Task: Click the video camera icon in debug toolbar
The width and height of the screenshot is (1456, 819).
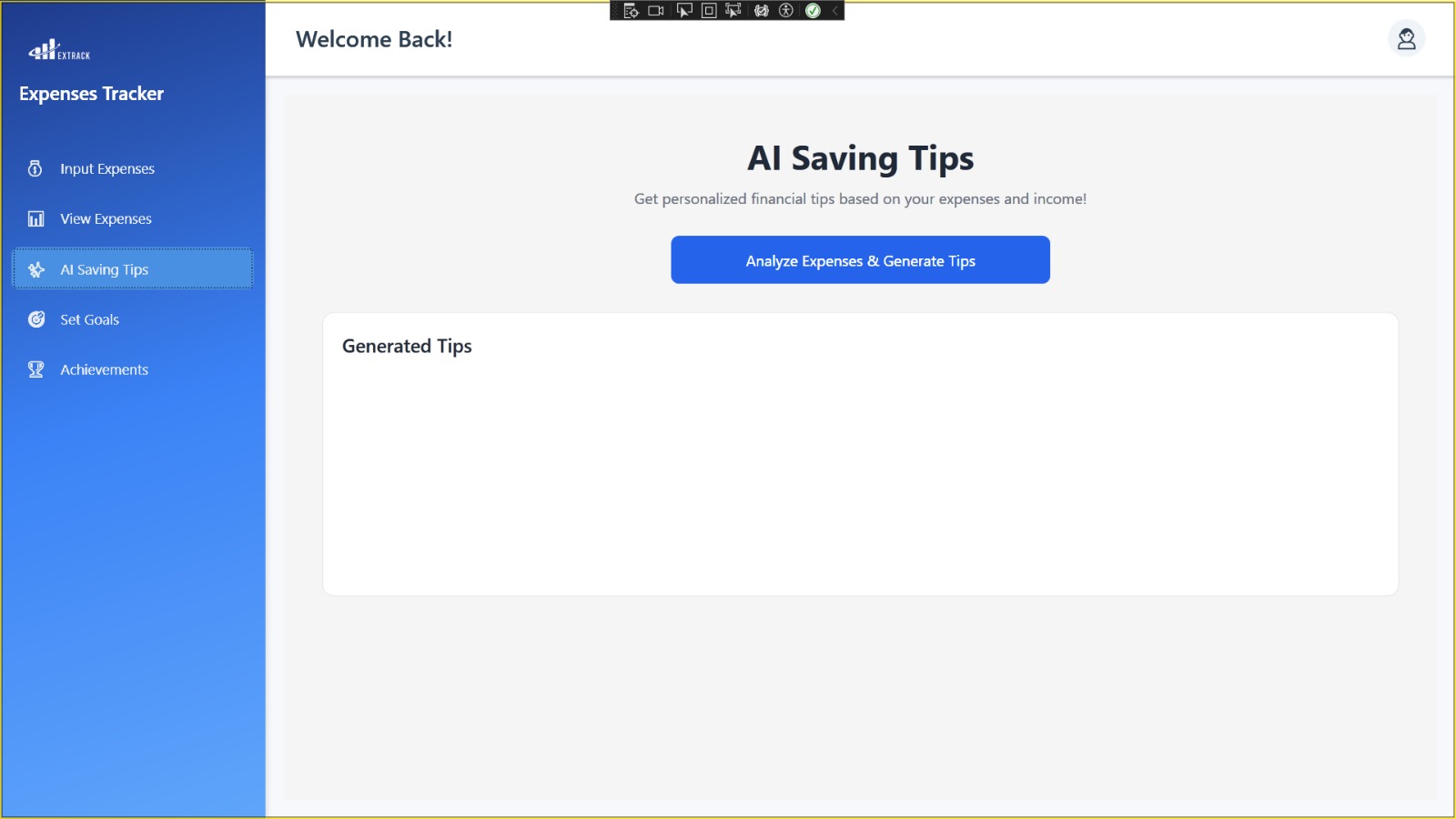Action: tap(656, 11)
